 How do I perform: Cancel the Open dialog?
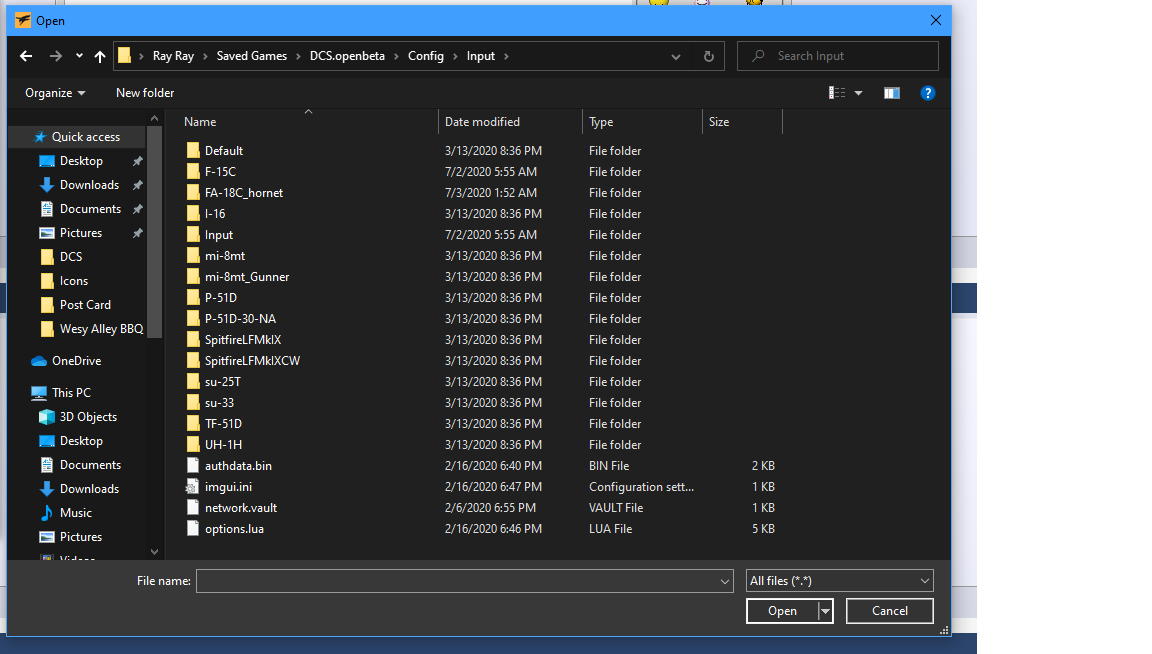[890, 611]
